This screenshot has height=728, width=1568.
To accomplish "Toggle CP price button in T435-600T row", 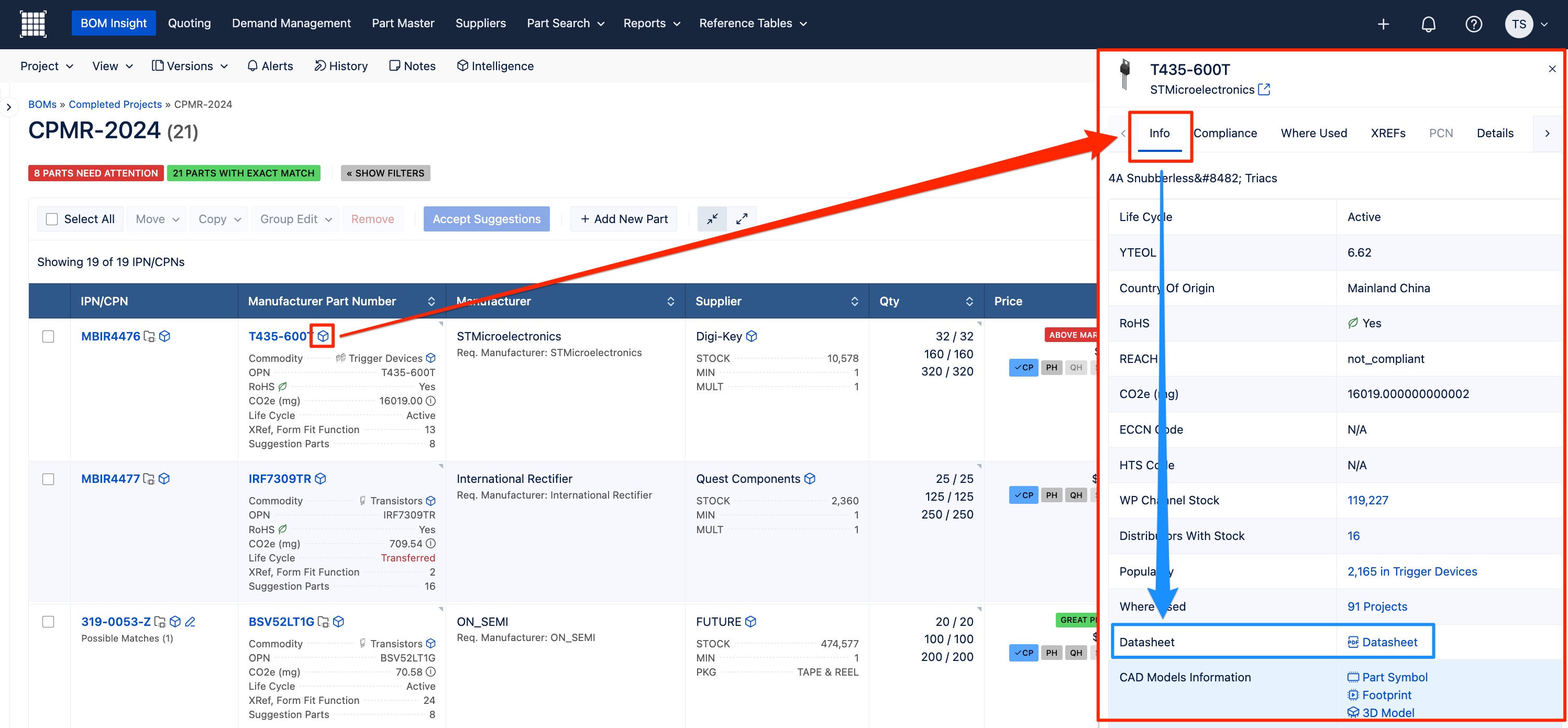I will pyautogui.click(x=1024, y=368).
